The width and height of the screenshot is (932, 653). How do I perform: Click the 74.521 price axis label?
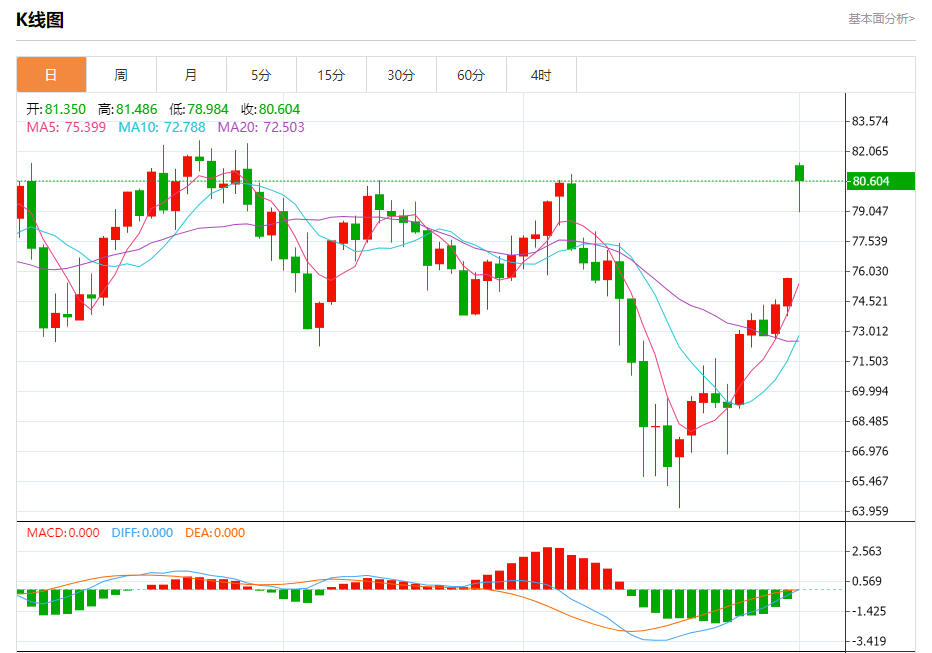pos(870,301)
